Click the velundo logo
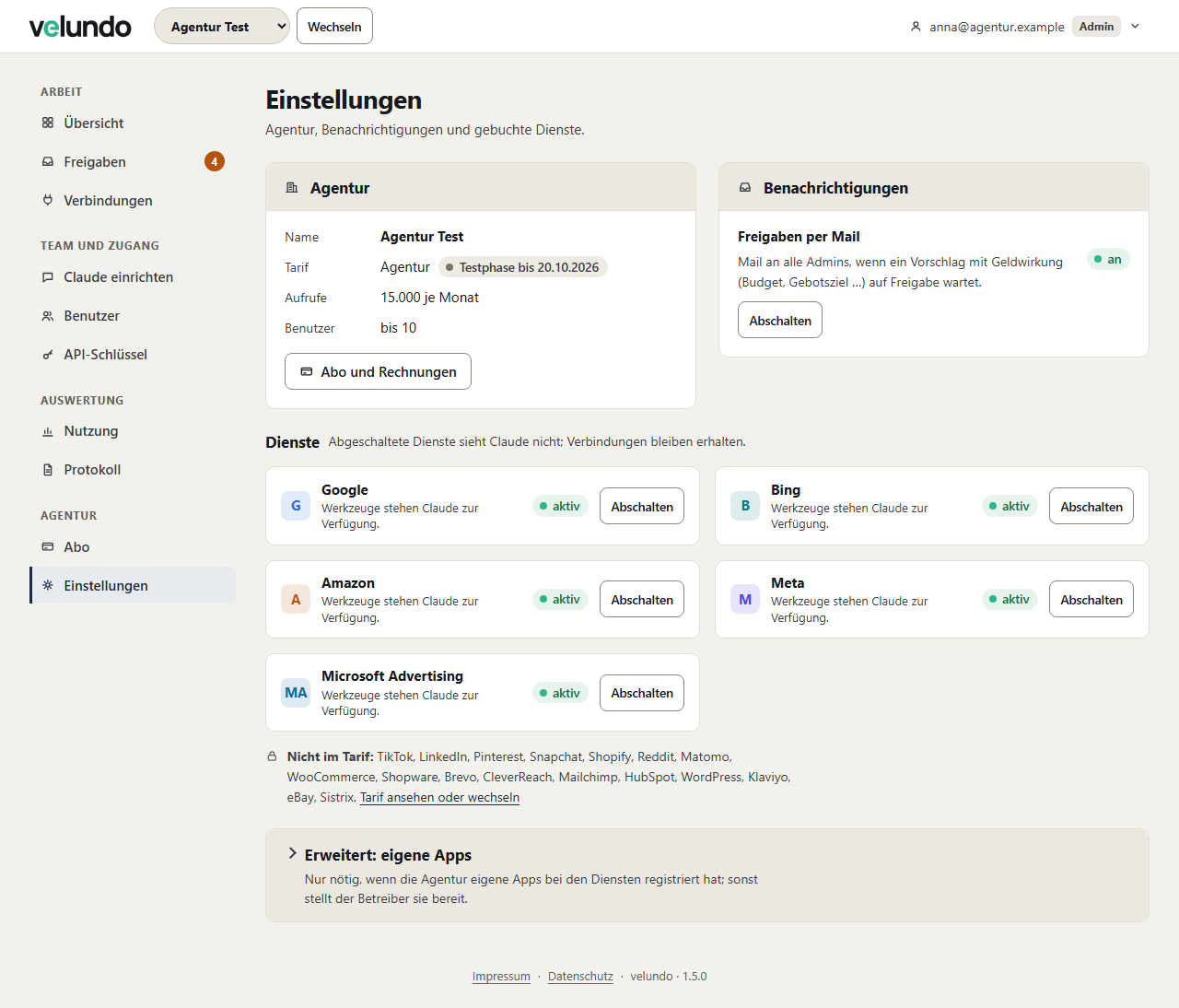The width and height of the screenshot is (1179, 1008). pos(80,27)
